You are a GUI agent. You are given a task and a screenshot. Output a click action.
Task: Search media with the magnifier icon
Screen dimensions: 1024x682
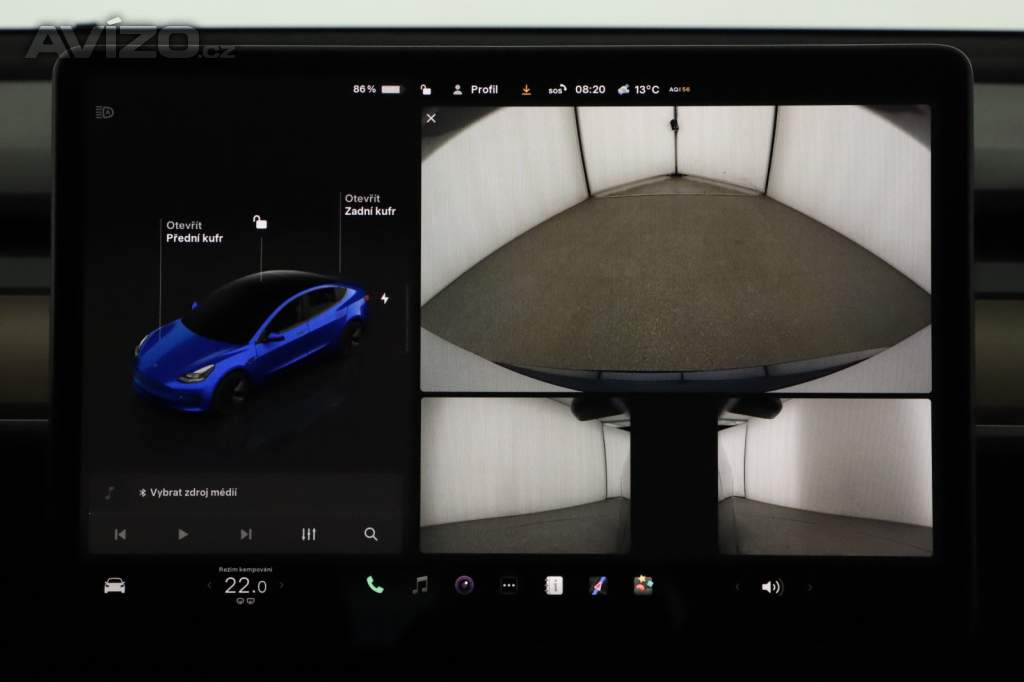(x=371, y=534)
